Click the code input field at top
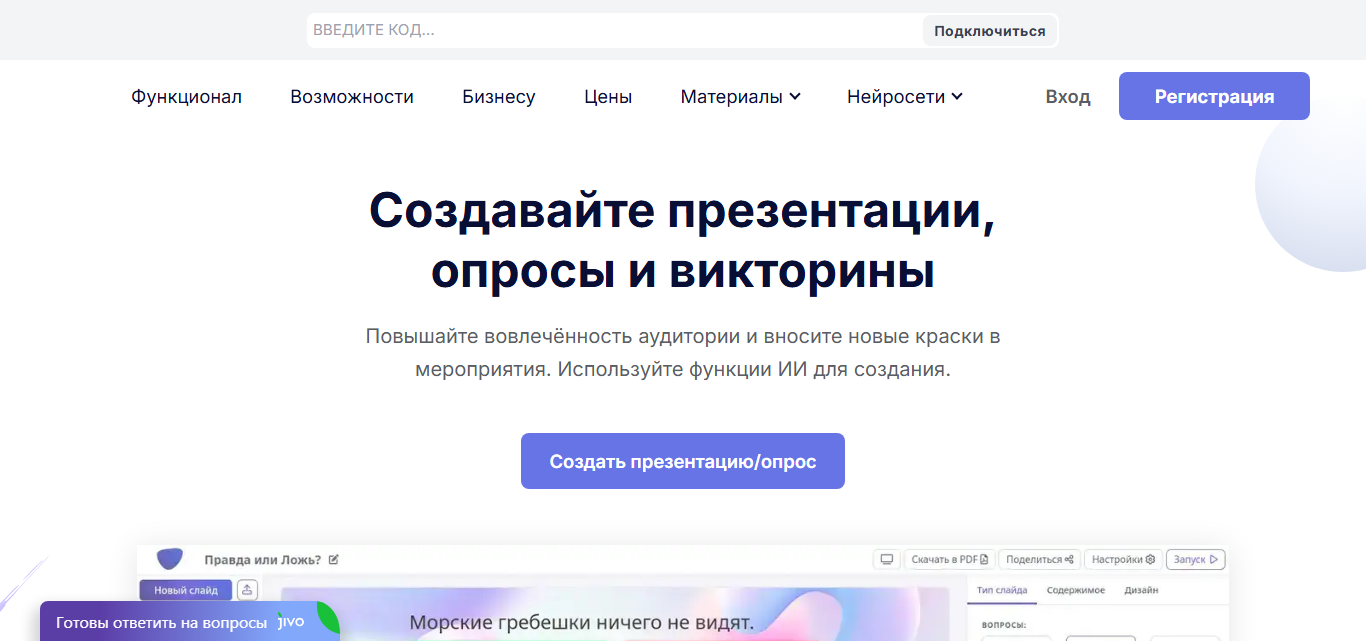Image resolution: width=1366 pixels, height=641 pixels. (614, 30)
